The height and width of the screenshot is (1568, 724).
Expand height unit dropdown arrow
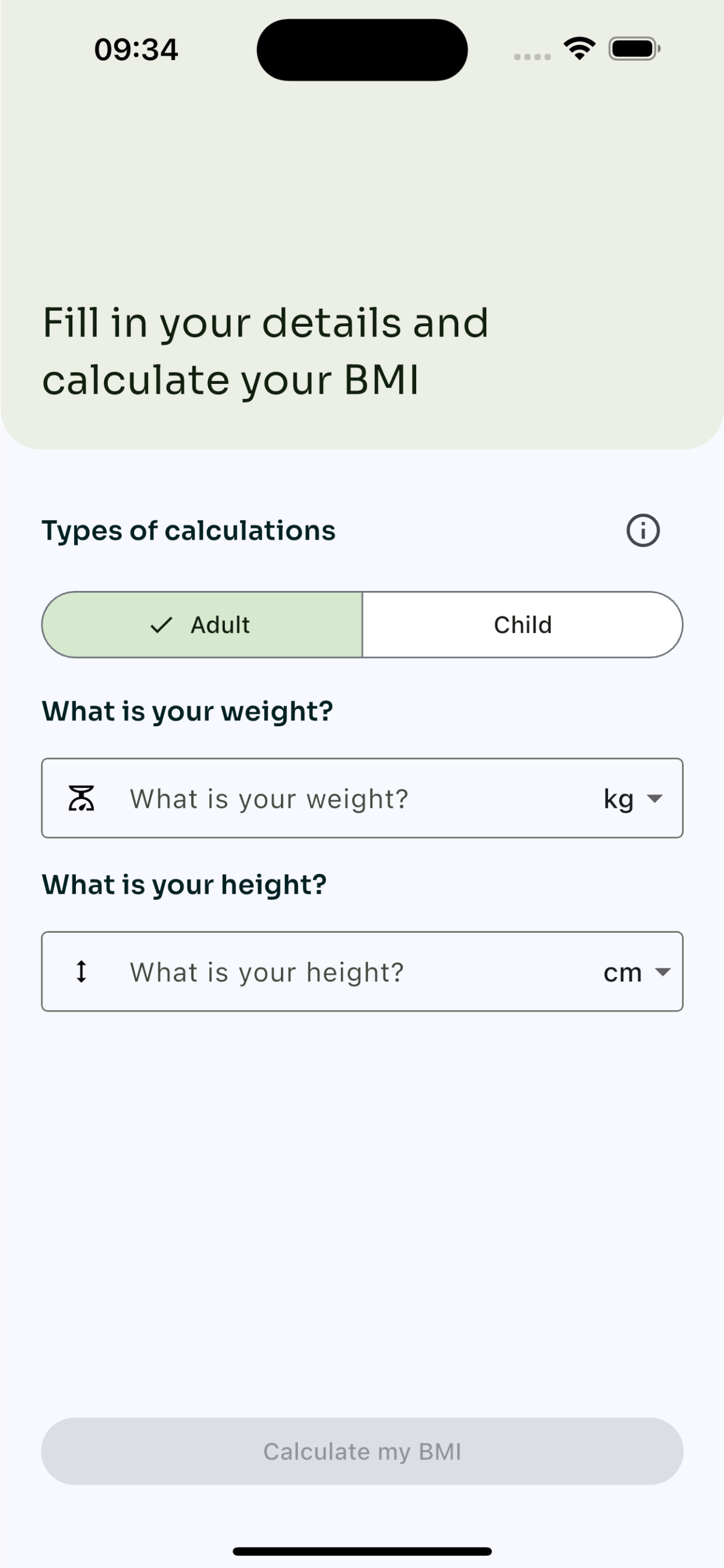pos(663,971)
